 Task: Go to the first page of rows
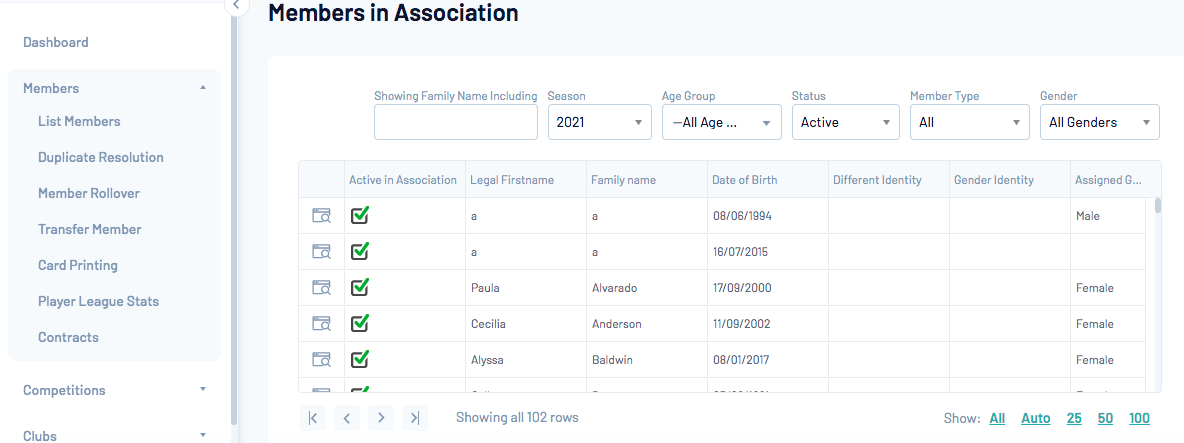313,418
